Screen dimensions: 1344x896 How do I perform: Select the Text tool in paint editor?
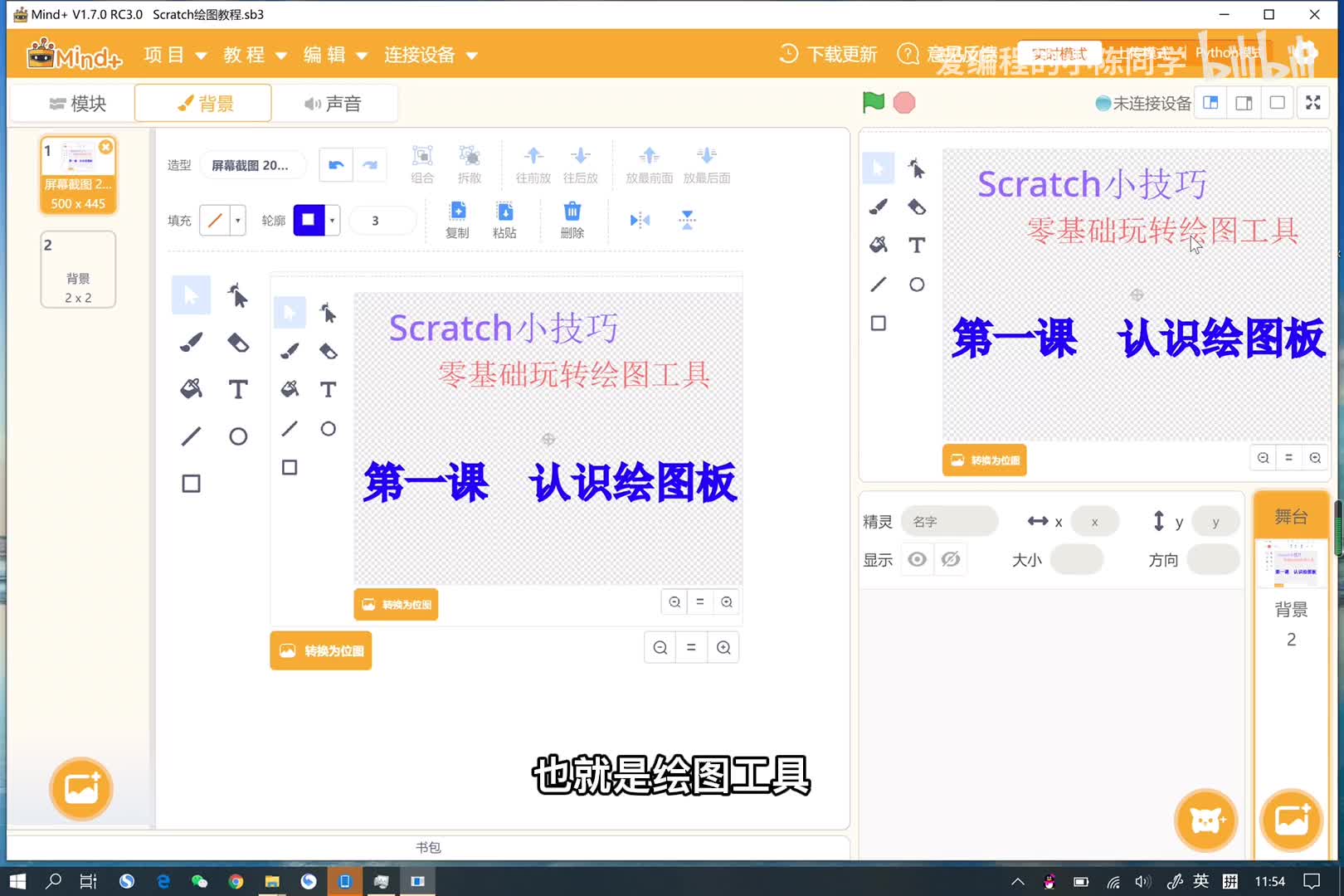point(238,389)
